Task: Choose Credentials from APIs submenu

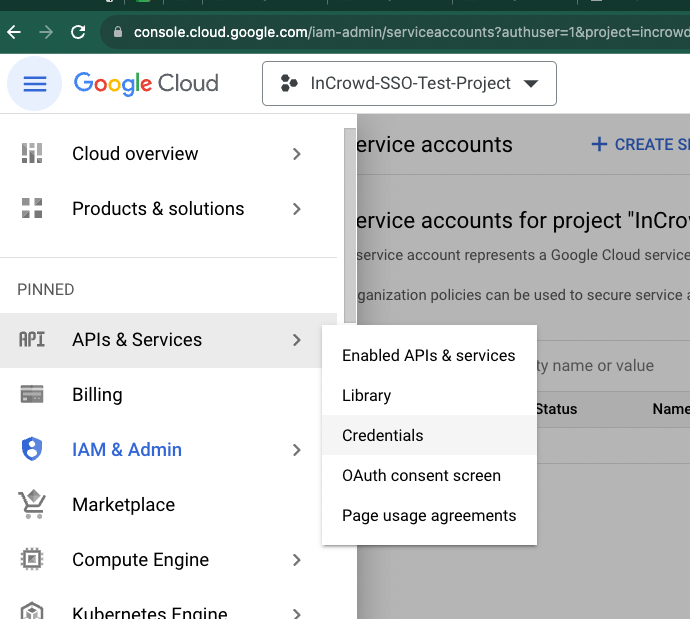Action: [429, 435]
